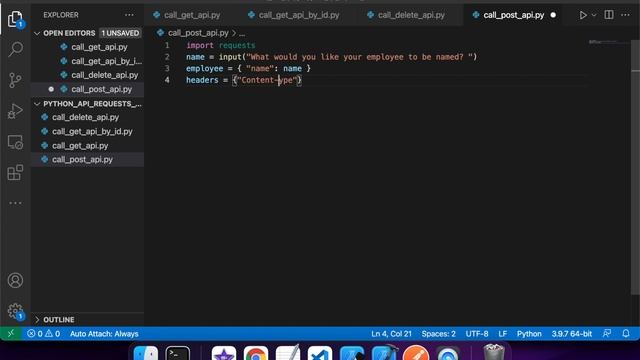Open the editor more actions menu

click(x=625, y=15)
